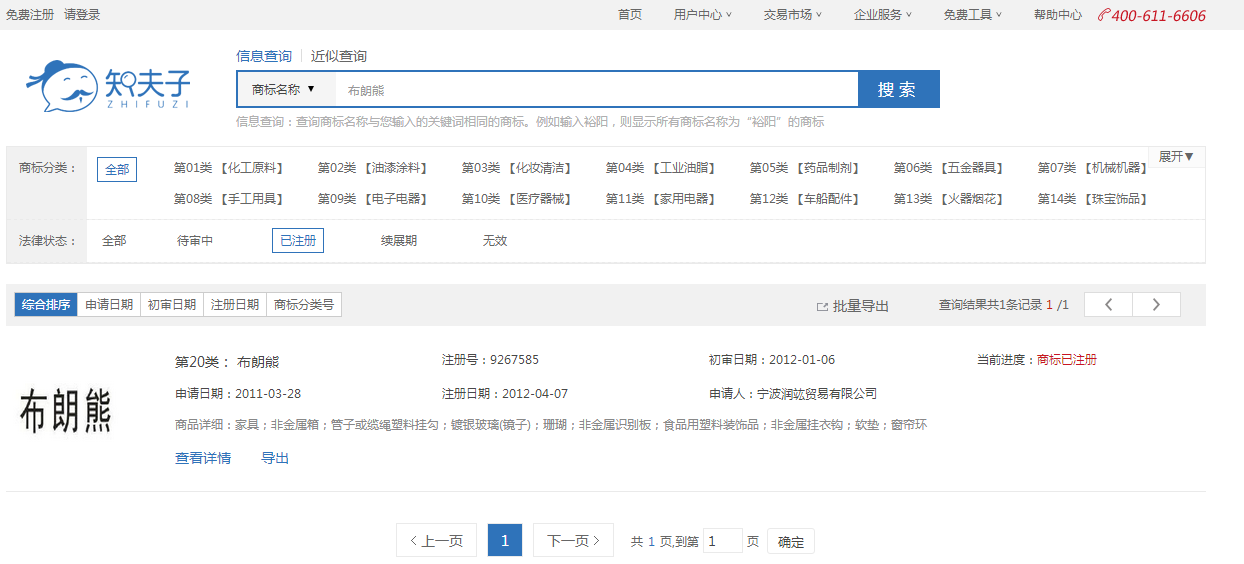The image size is (1244, 564).
Task: Open the 用户中心 dropdown menu
Action: 702,15
